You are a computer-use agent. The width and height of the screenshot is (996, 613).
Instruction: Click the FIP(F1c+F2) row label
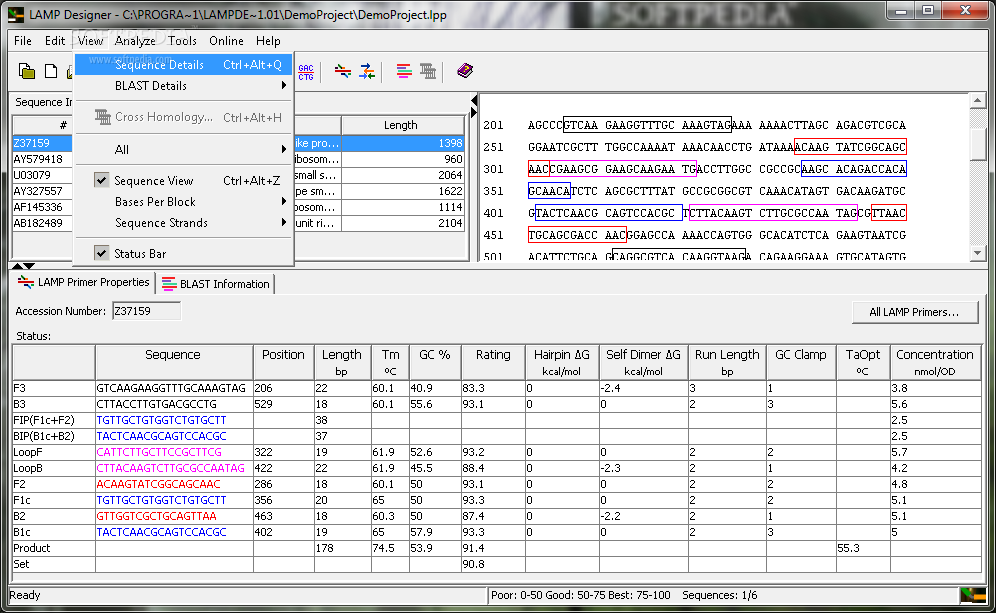(44, 420)
